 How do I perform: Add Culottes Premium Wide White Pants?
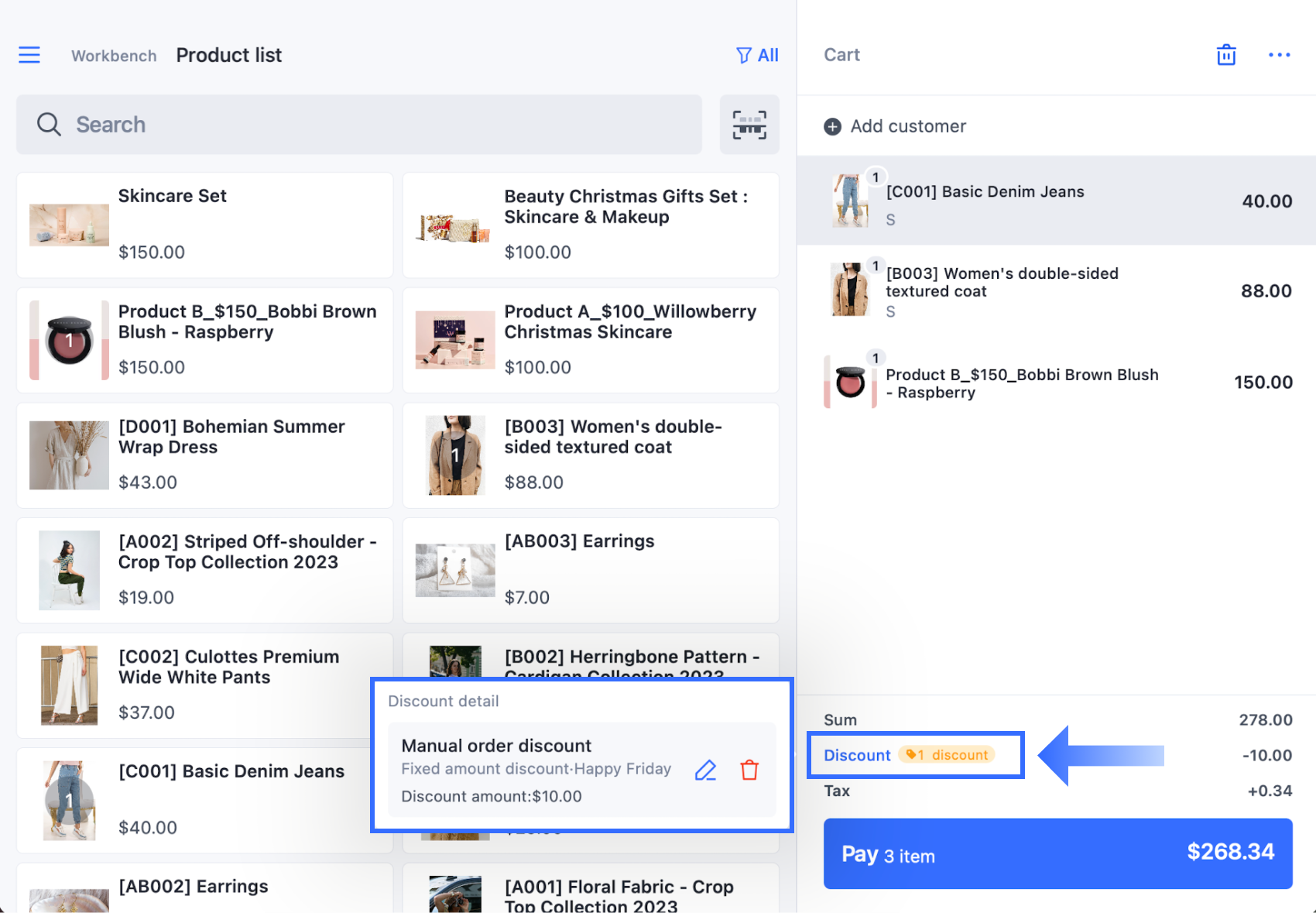tap(204, 685)
